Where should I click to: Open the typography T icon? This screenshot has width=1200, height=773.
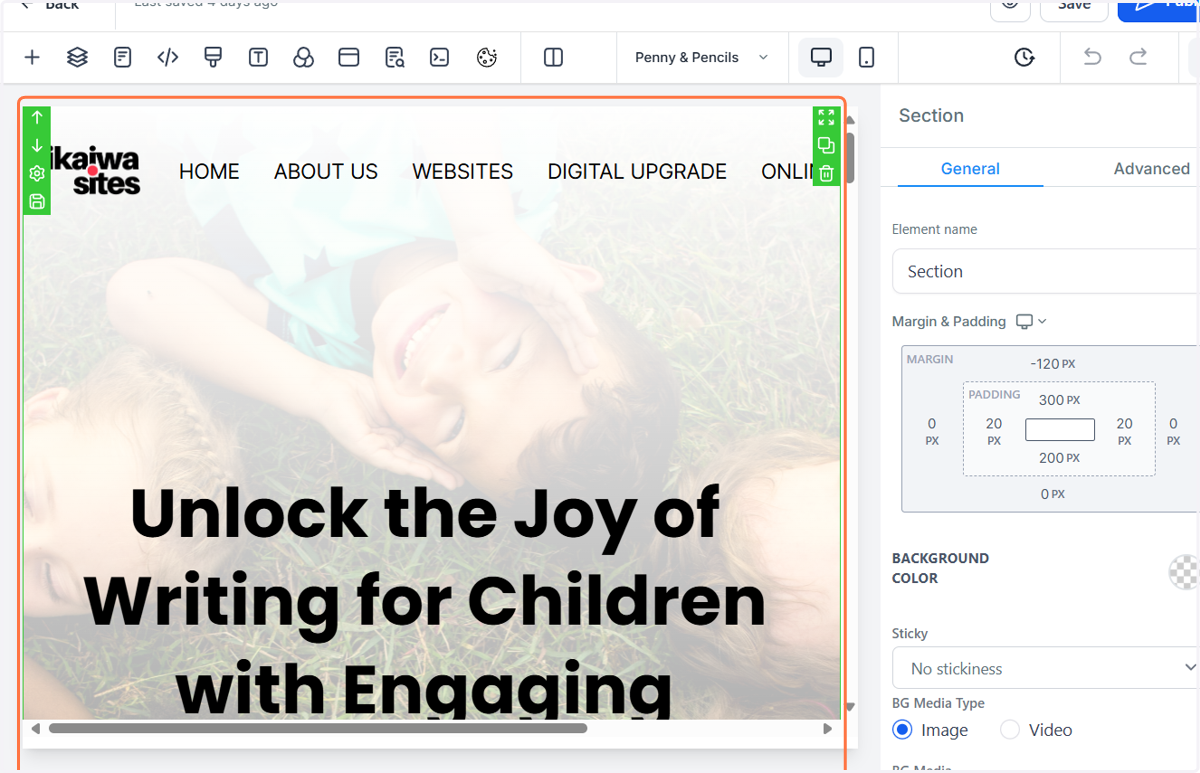258,58
